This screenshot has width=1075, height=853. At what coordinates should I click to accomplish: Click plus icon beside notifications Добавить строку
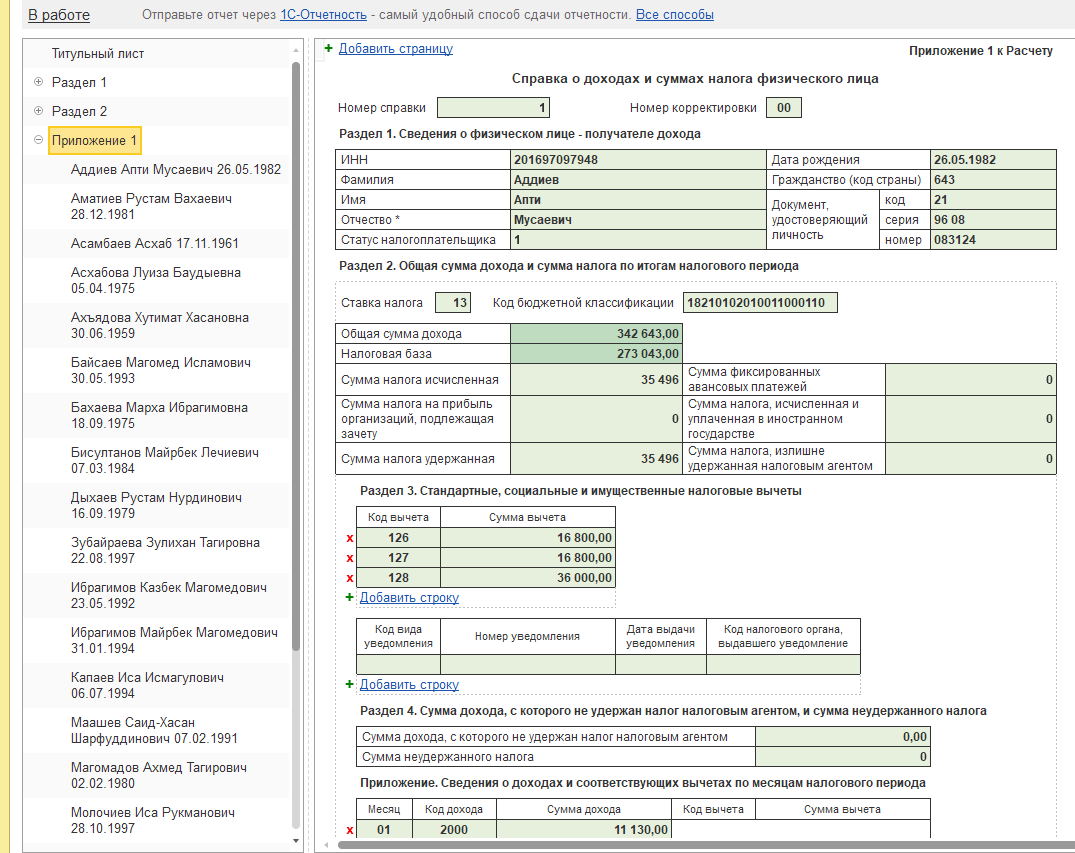click(x=350, y=684)
